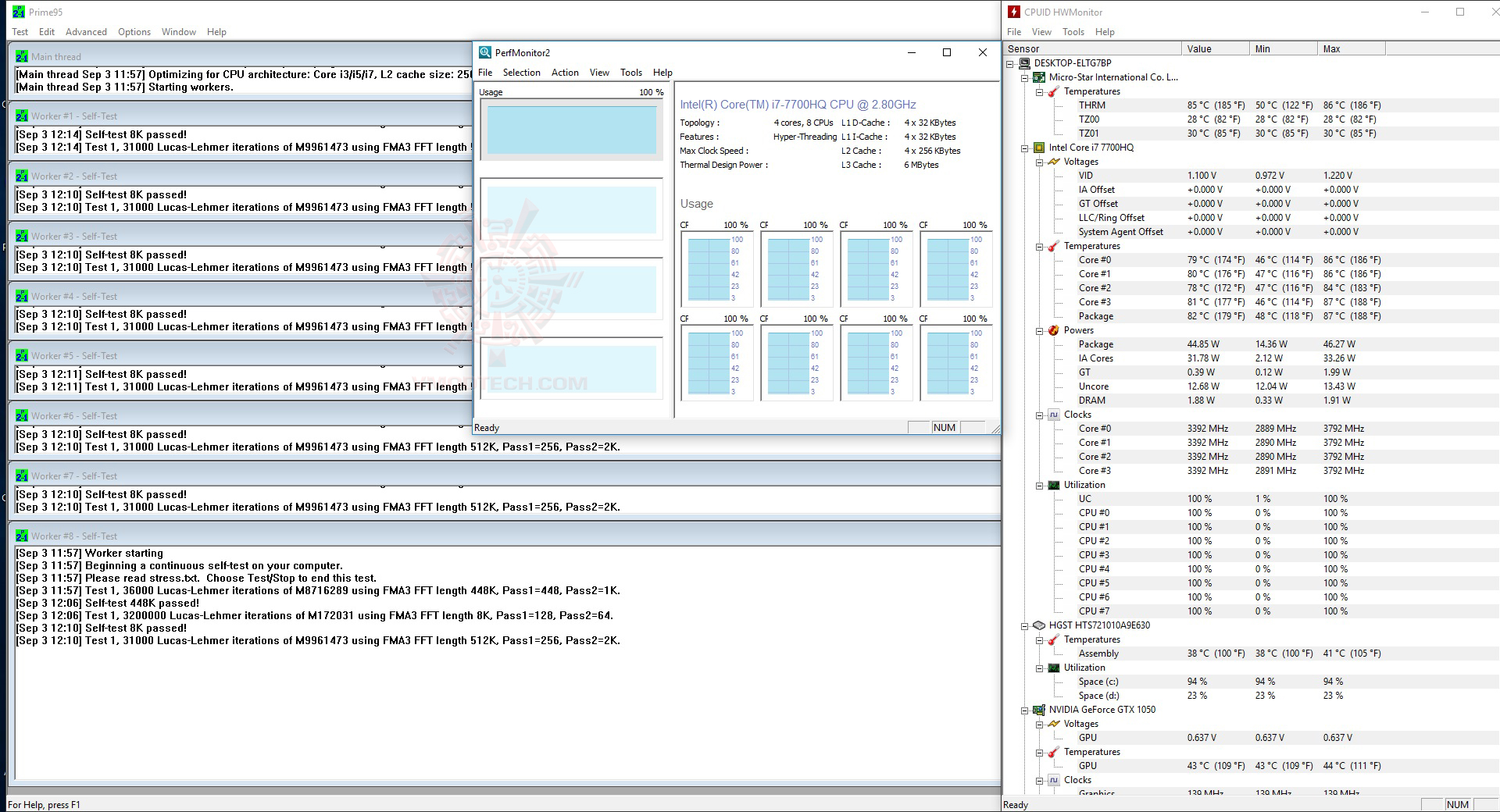This screenshot has width=1500, height=812.
Task: Click the Value column header in HWMonitor
Action: (1215, 48)
